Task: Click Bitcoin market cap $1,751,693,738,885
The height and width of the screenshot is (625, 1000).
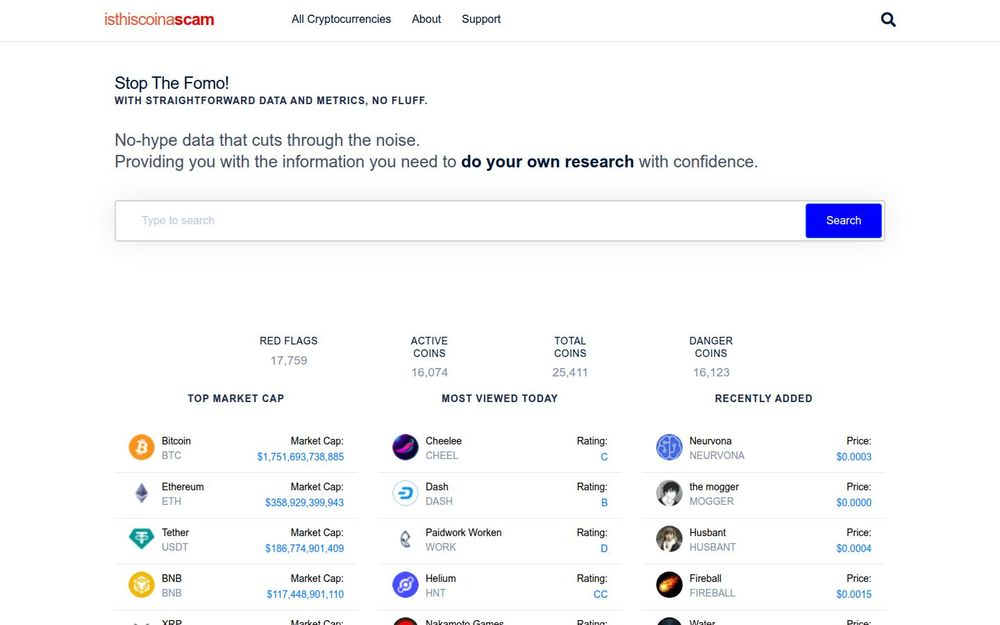Action: pos(300,457)
